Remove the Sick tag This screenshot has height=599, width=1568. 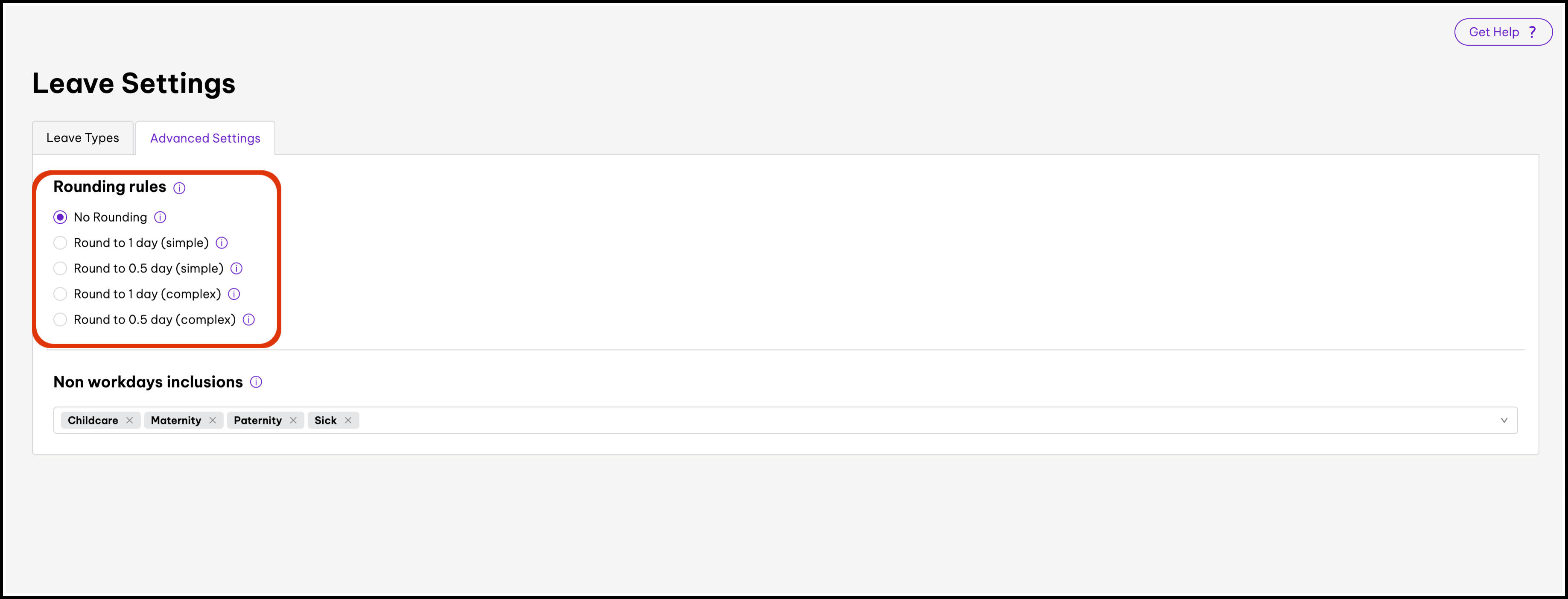point(348,421)
